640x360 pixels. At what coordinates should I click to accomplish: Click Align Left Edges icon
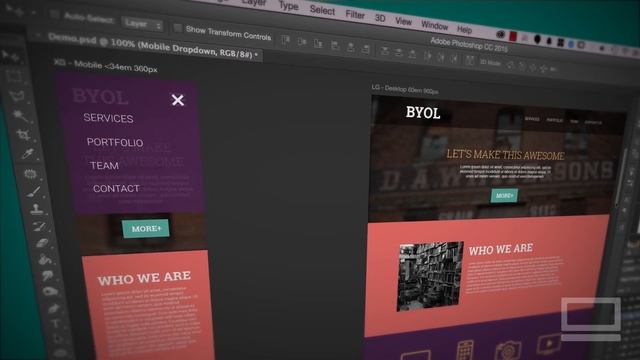335,45
